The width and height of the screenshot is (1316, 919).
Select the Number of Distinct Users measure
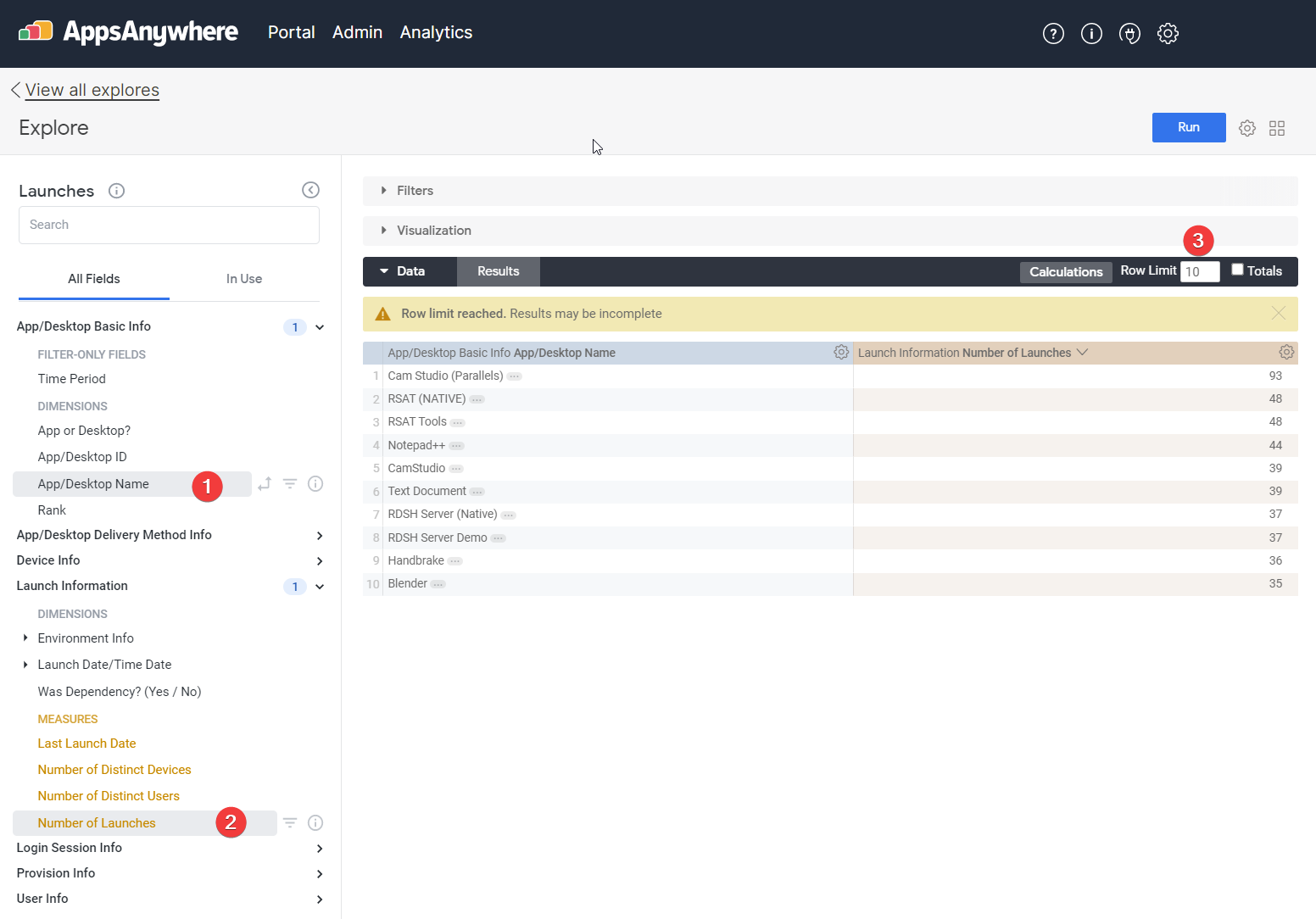109,796
